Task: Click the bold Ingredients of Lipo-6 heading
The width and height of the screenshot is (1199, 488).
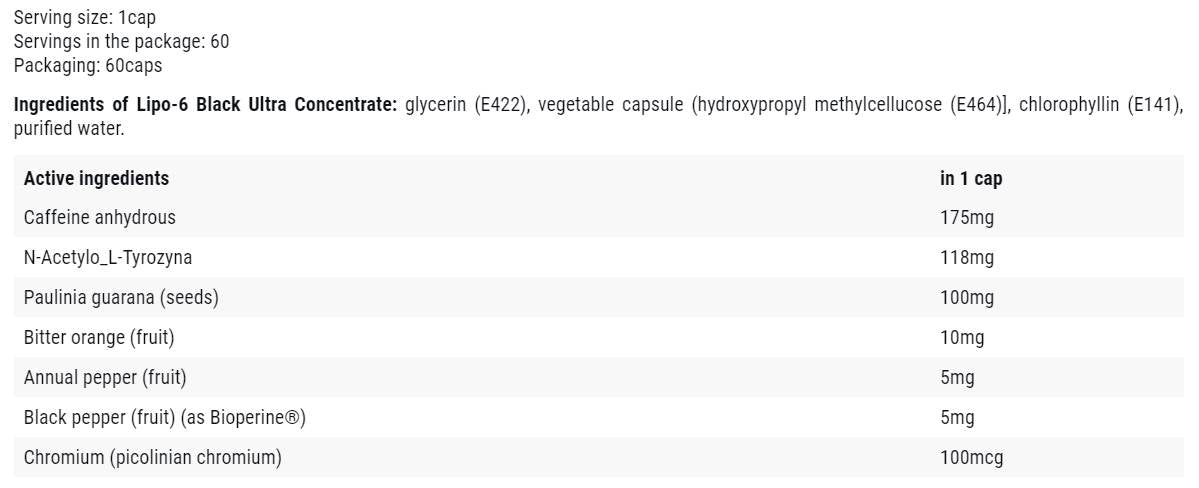Action: click(x=205, y=105)
